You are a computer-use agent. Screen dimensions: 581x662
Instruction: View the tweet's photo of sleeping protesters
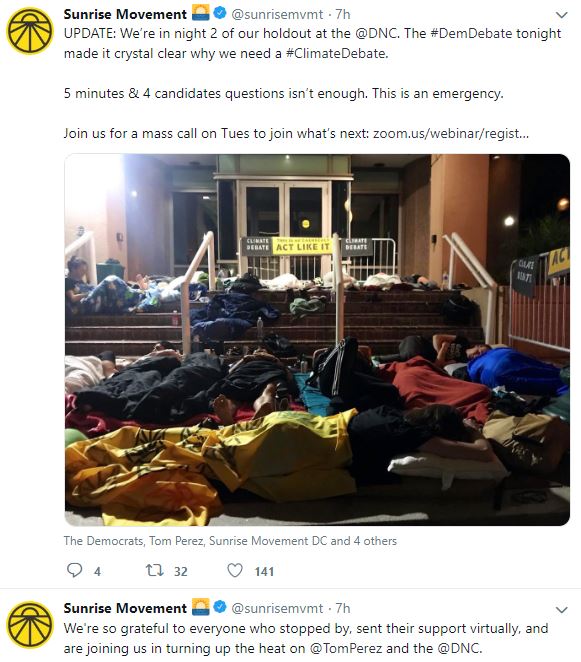coord(317,340)
